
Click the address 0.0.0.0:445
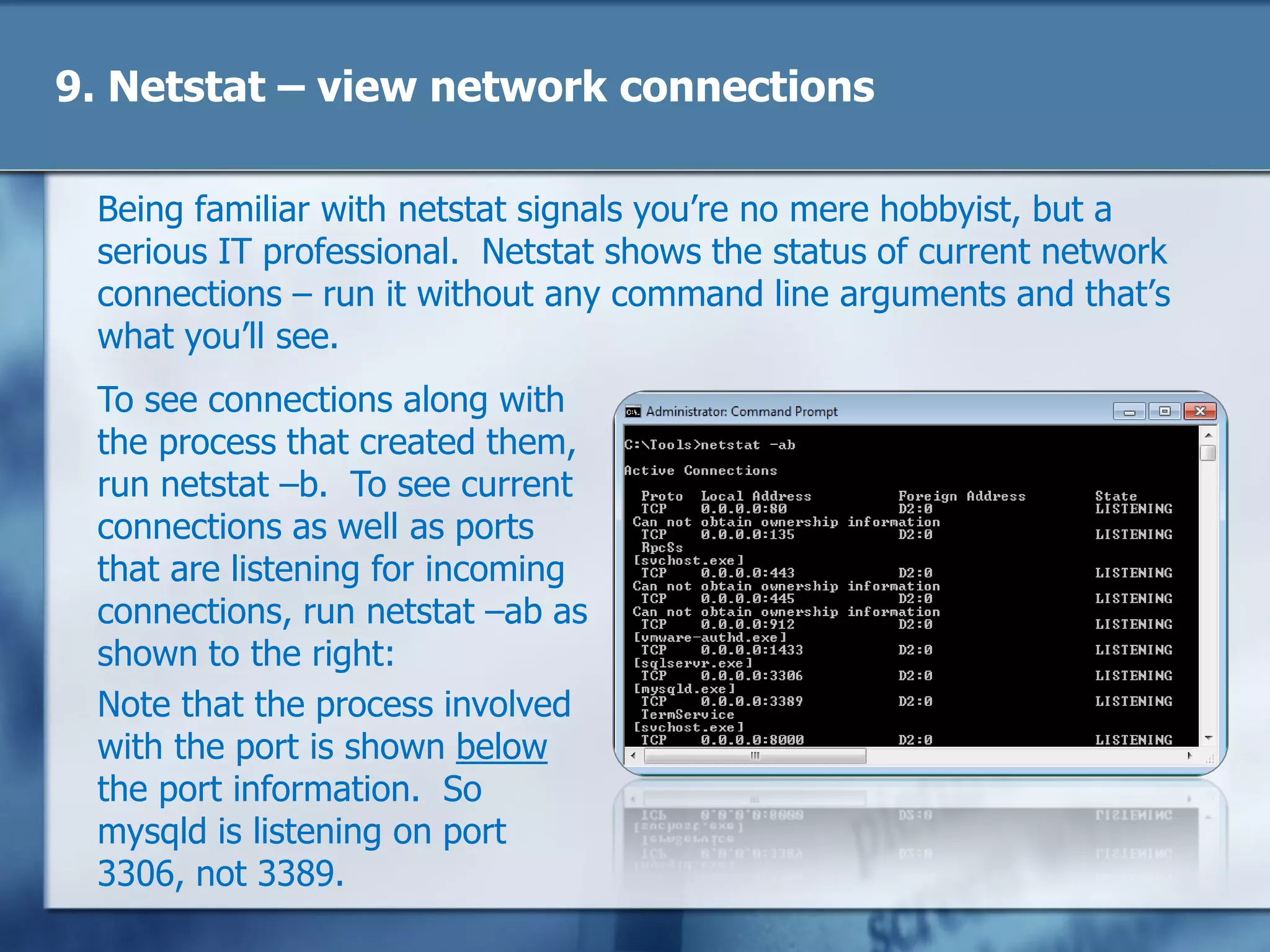point(748,599)
